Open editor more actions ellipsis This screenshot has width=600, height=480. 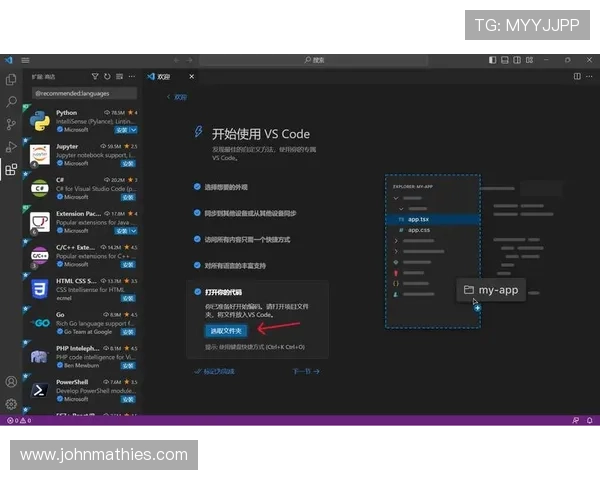589,77
